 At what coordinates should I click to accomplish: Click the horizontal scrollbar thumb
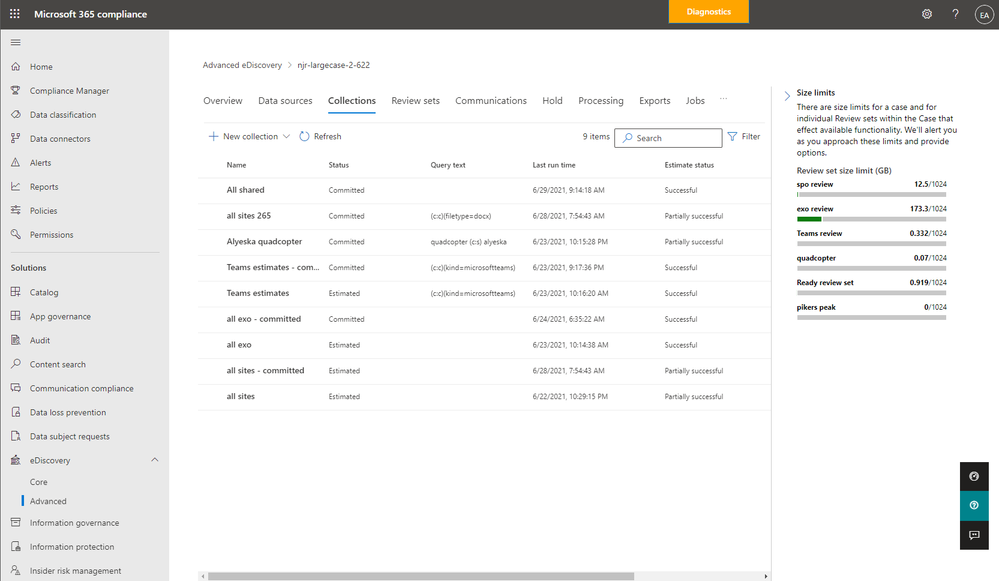(420, 576)
